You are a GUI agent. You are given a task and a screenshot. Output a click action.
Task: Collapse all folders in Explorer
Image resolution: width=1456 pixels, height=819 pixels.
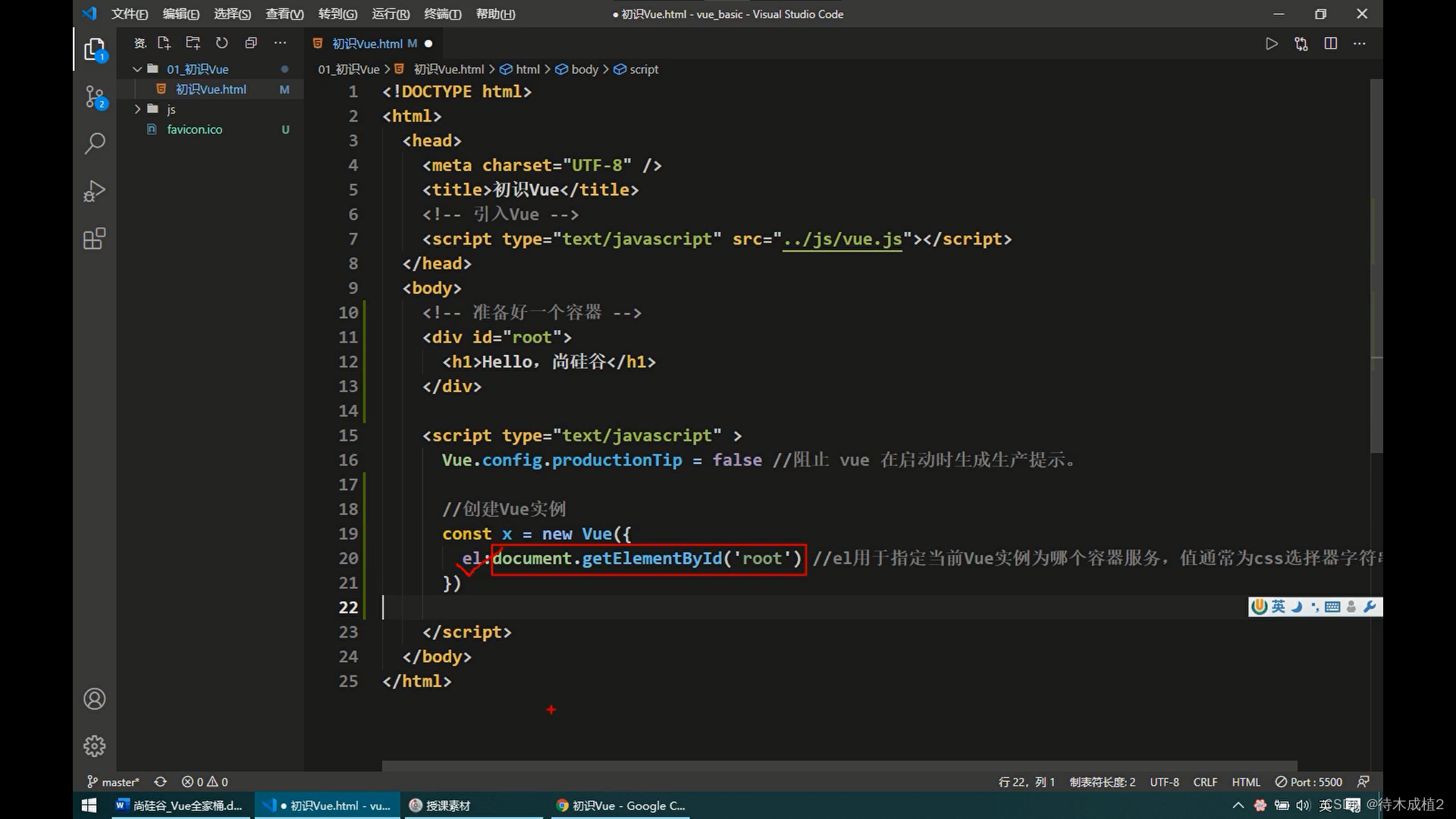251,43
